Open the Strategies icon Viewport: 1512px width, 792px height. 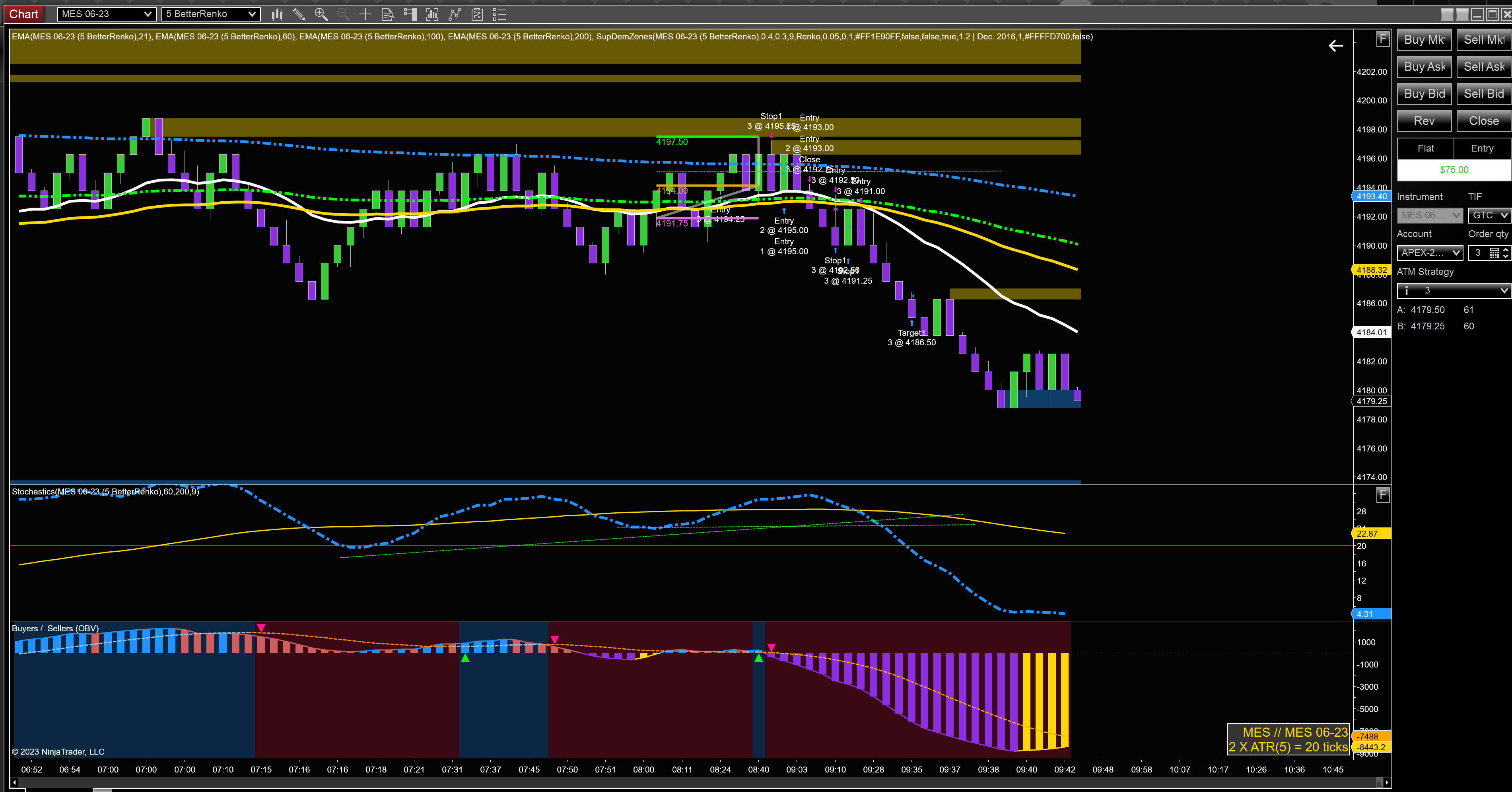coord(477,14)
